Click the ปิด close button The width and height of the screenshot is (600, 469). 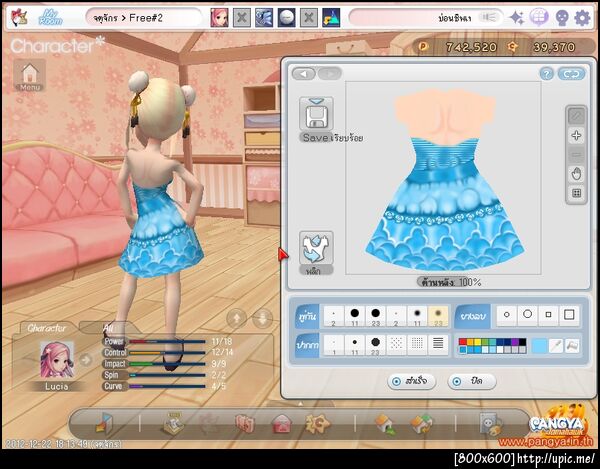(471, 381)
